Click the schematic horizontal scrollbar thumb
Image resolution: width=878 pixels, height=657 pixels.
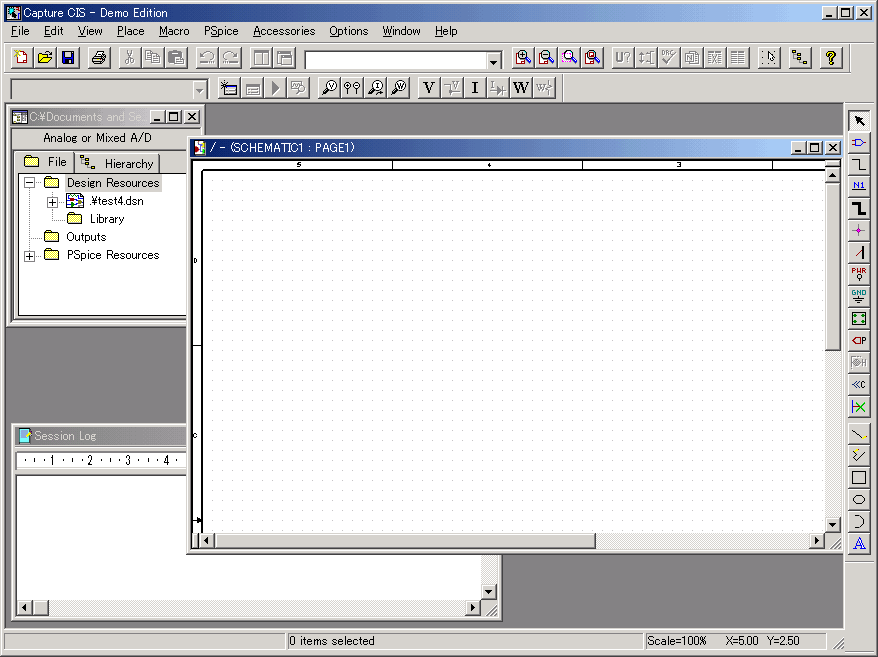tap(405, 541)
